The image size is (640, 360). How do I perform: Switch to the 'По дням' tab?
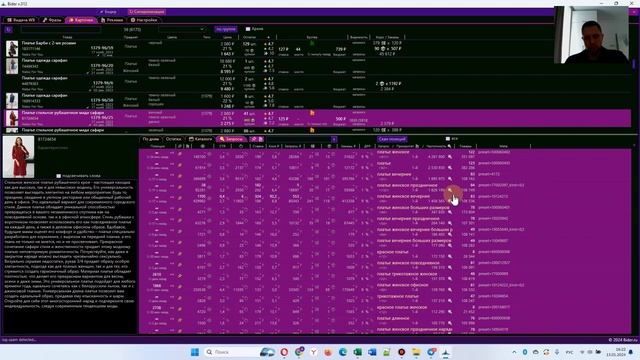click(x=151, y=139)
